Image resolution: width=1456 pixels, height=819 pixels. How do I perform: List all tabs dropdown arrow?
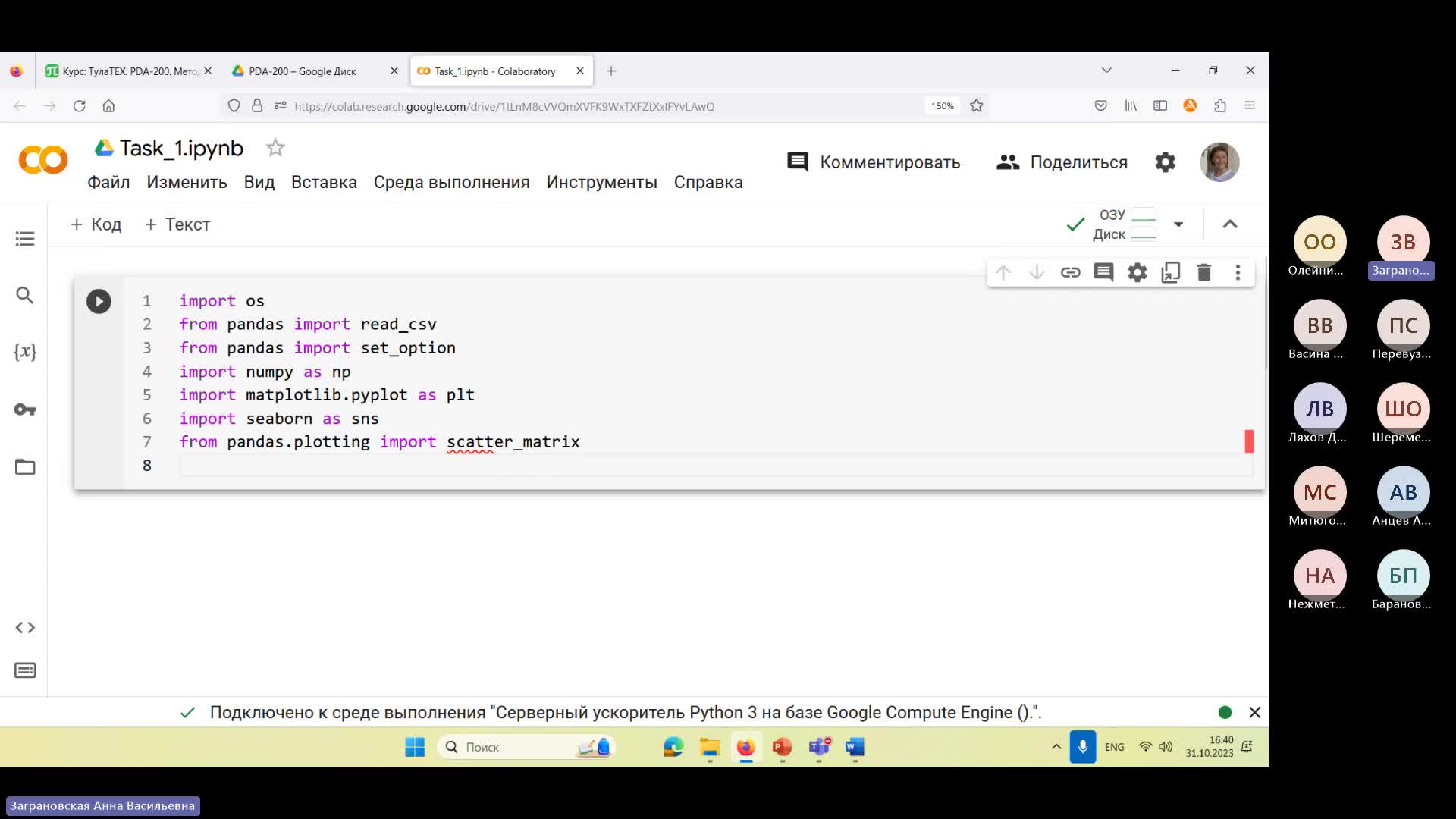1106,70
